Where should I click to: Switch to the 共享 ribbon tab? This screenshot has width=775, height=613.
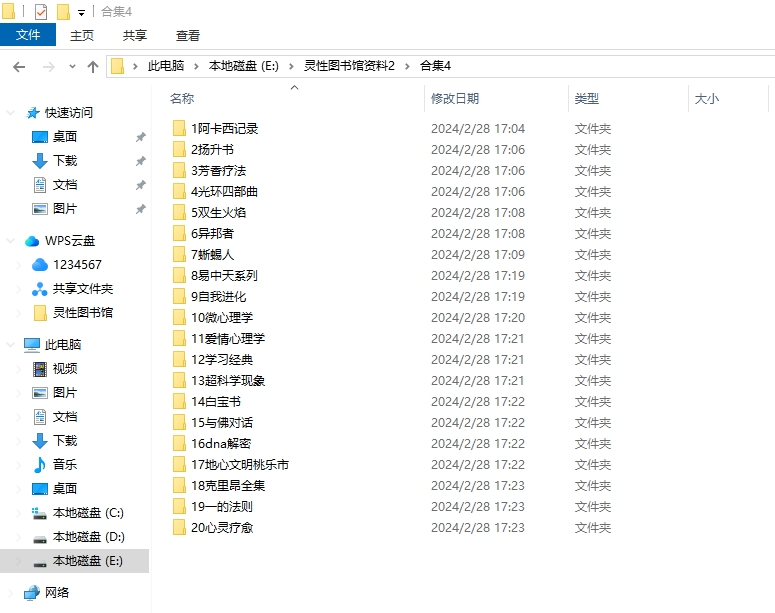[134, 35]
